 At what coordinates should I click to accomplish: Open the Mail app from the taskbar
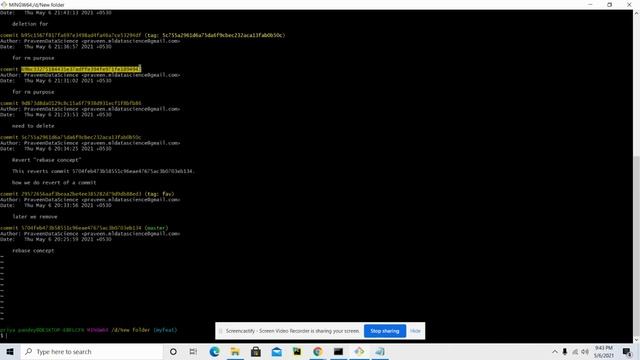pos(276,351)
